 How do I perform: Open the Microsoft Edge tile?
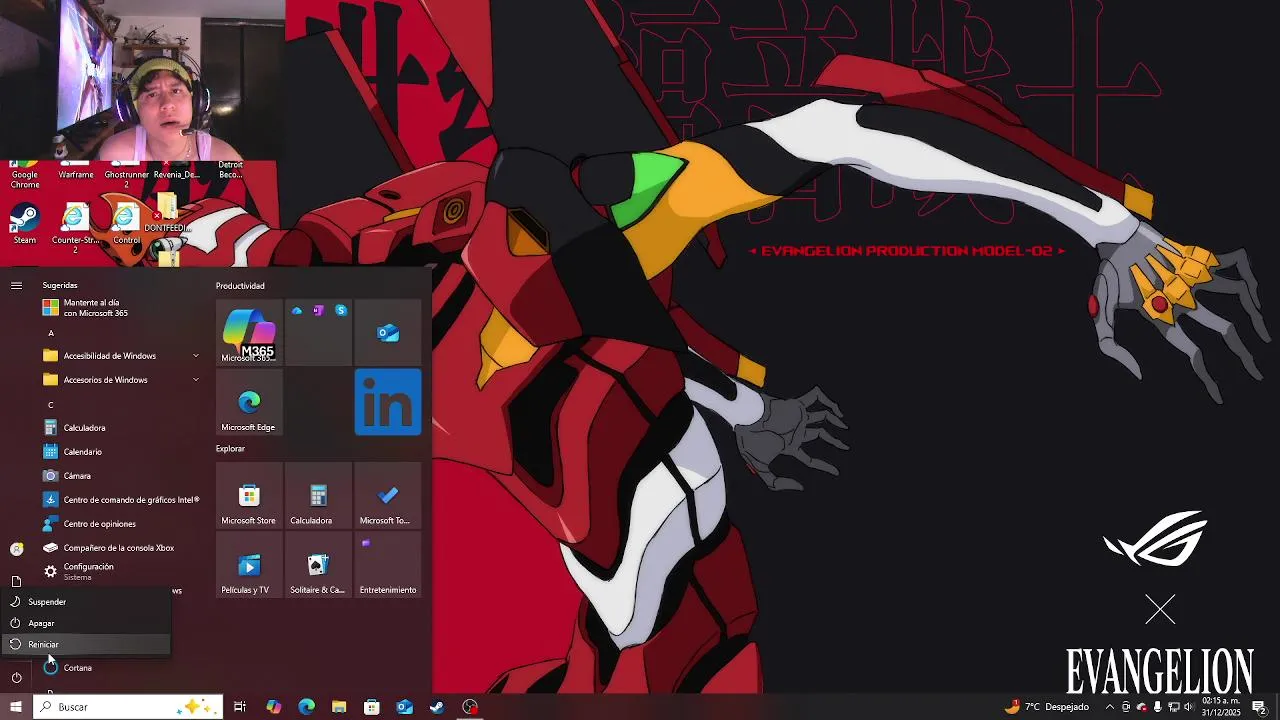pos(249,402)
